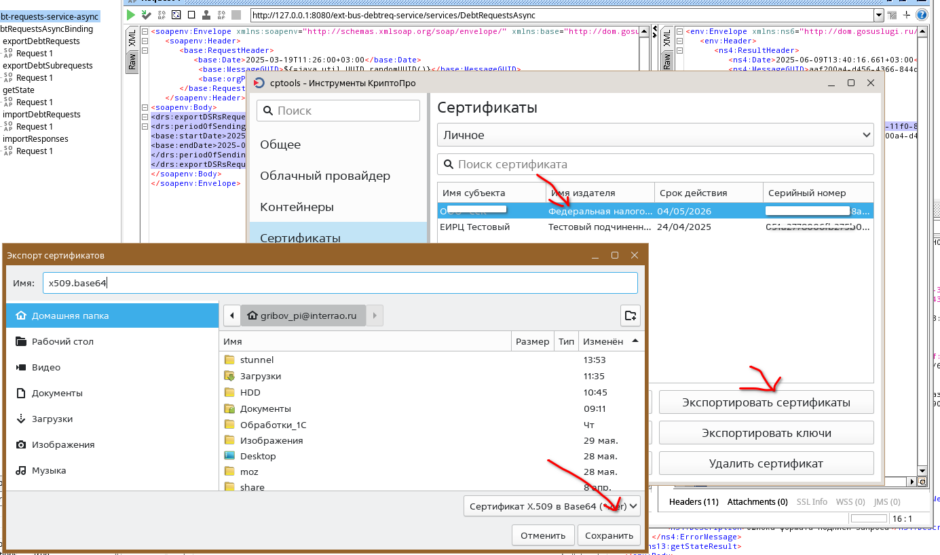
Task: Select importDebtRequests operation in tree
Action: tap(41, 114)
